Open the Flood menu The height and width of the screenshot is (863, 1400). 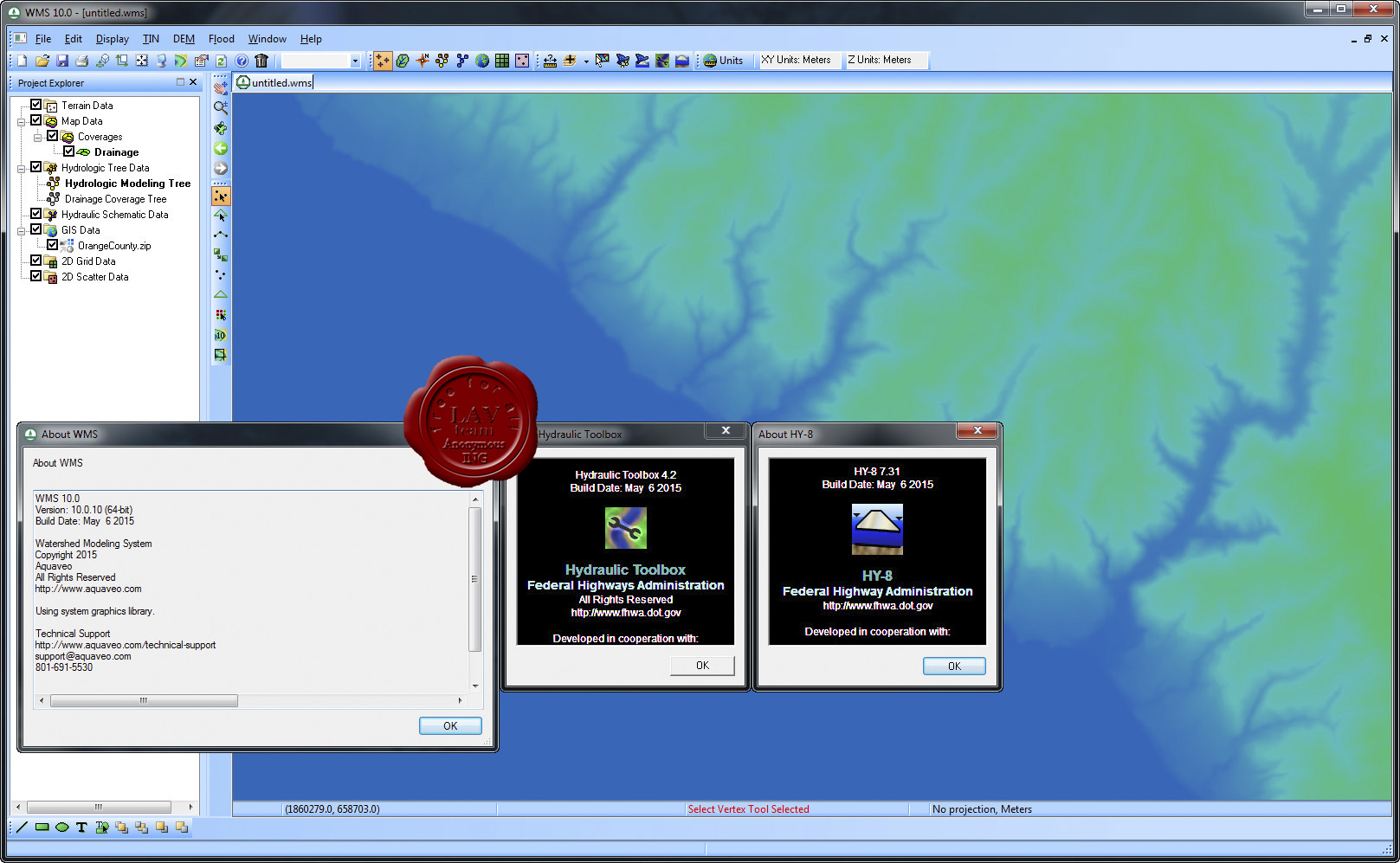[222, 39]
